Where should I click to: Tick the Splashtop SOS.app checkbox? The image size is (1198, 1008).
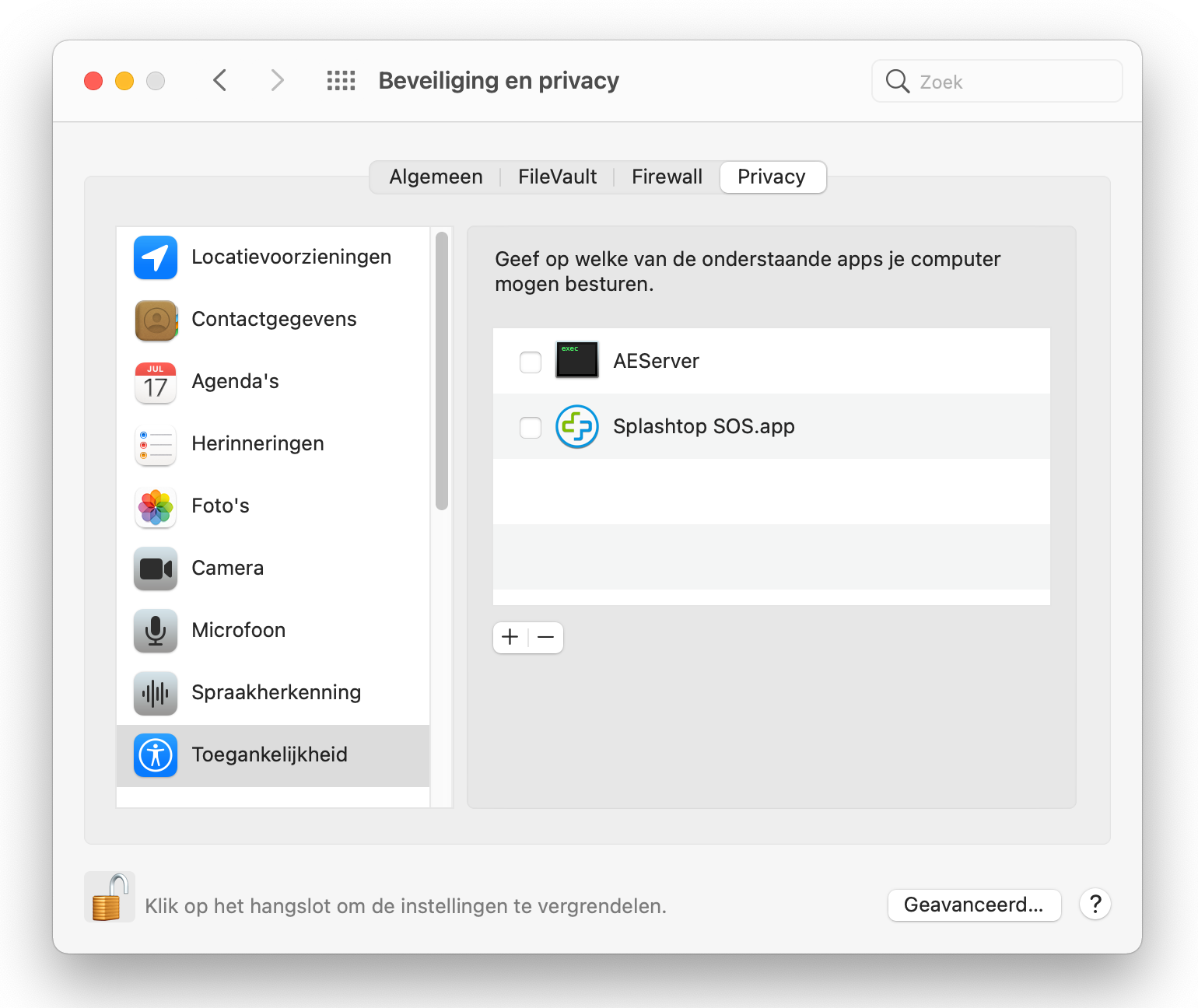click(x=531, y=427)
